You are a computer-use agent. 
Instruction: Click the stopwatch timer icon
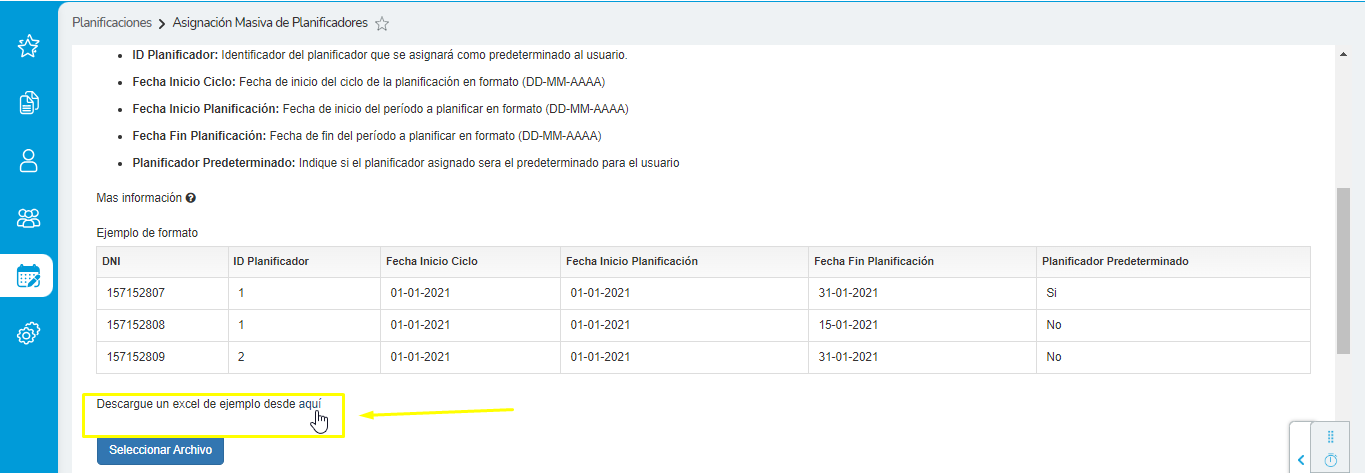[x=1330, y=460]
